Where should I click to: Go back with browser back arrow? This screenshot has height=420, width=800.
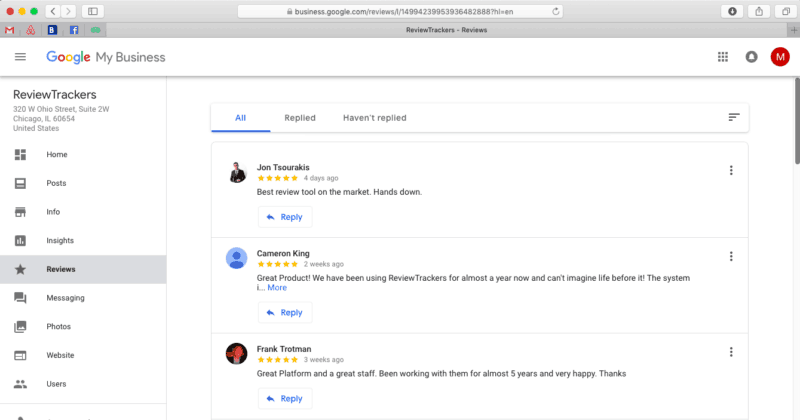53,11
